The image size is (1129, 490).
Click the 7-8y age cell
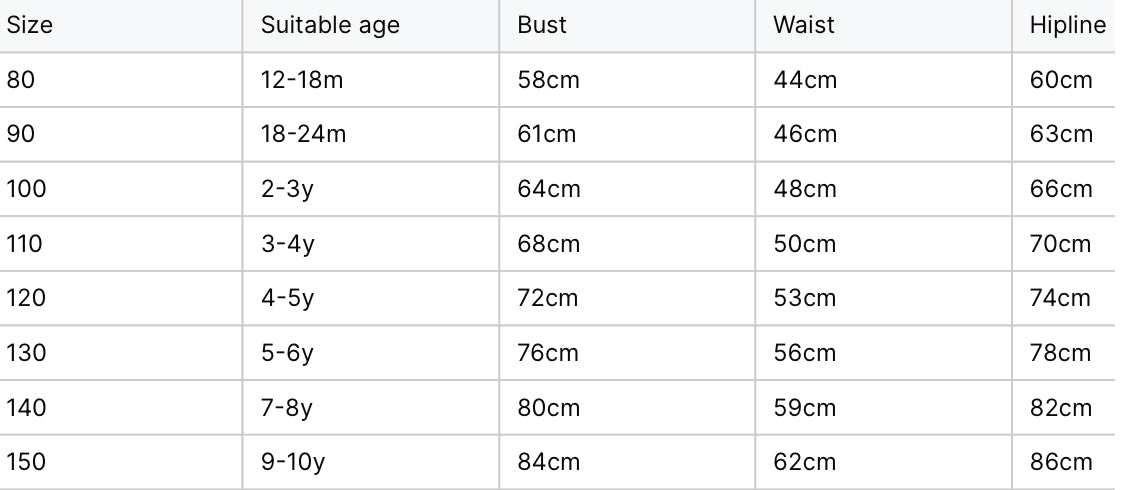point(287,407)
